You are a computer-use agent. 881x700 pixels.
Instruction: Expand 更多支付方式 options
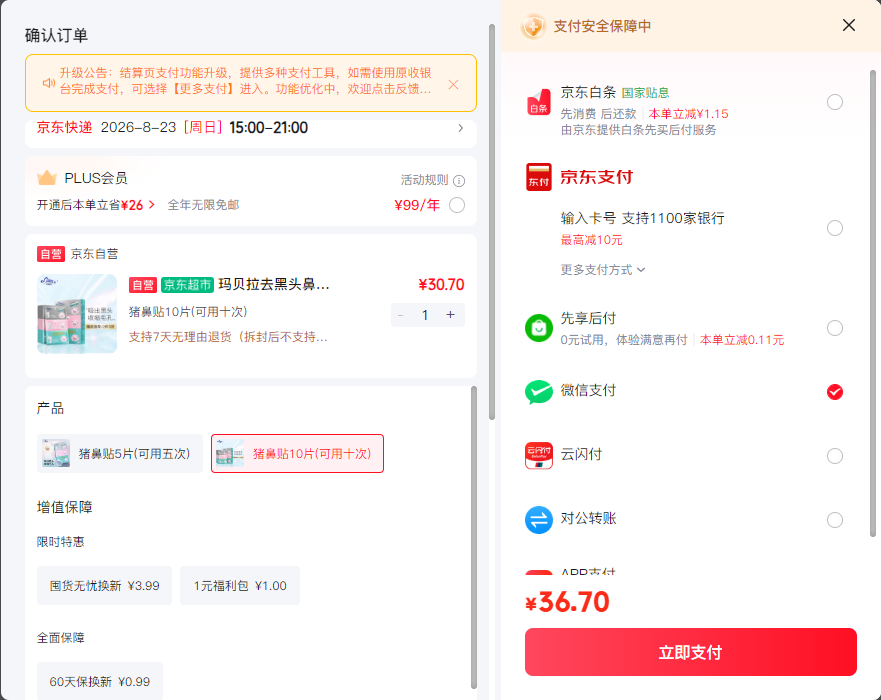[x=602, y=270]
